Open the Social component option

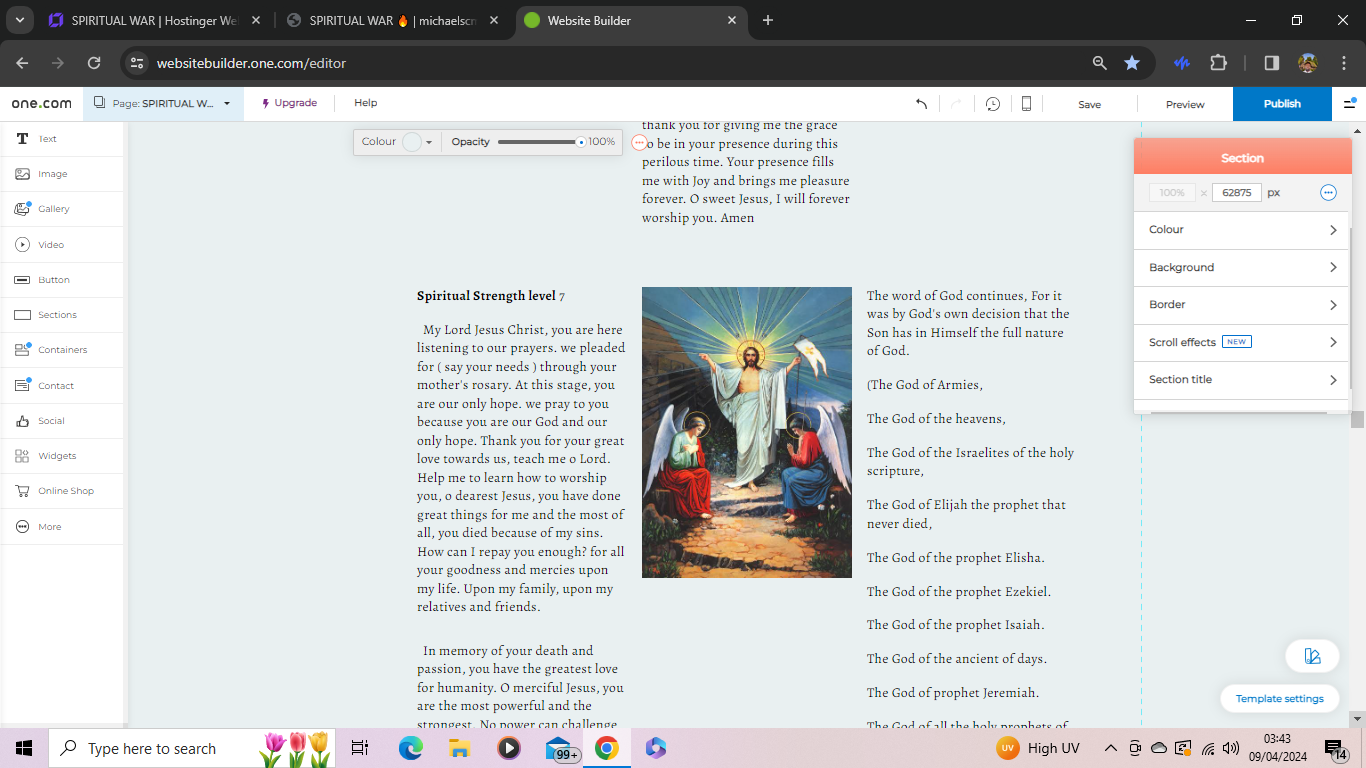(x=62, y=421)
